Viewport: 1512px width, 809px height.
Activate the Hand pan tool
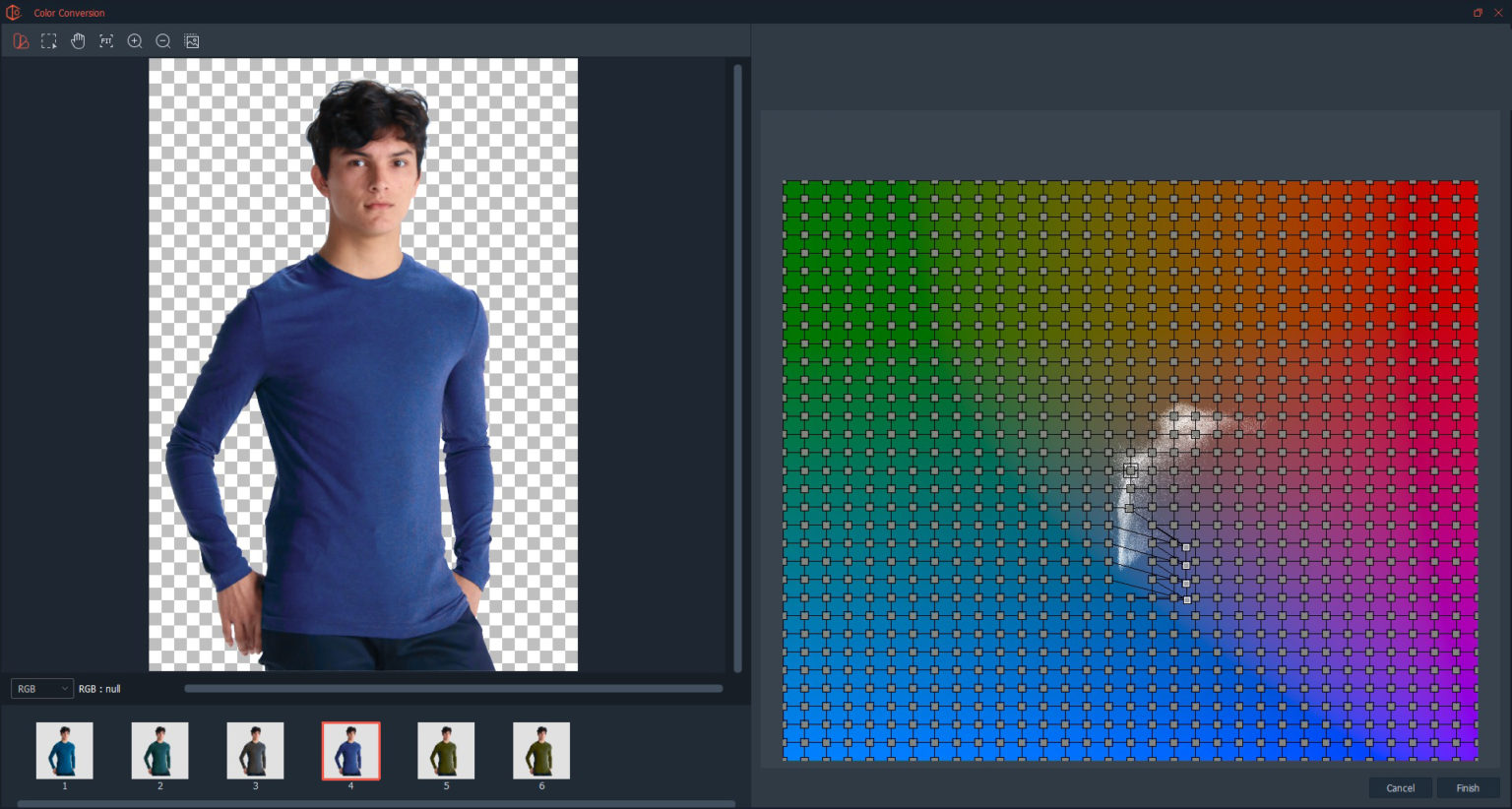77,41
